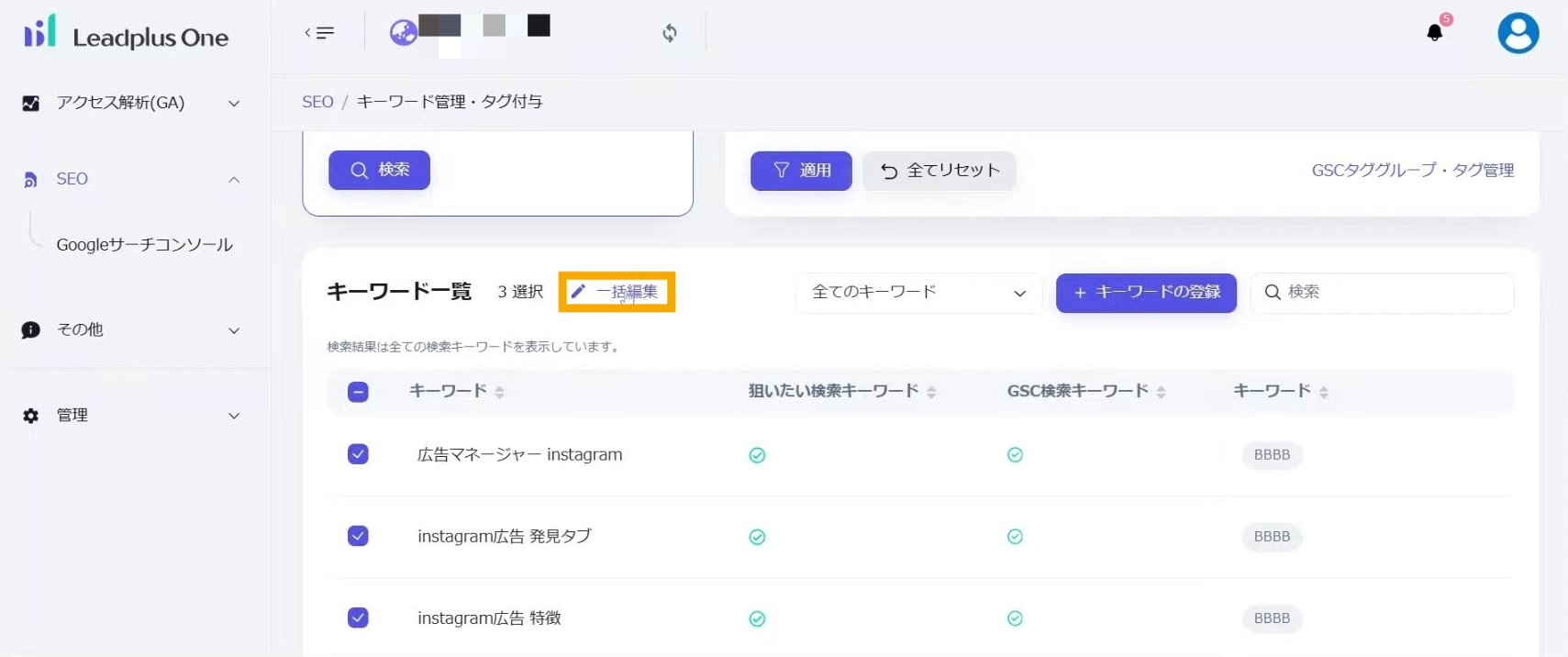Open the 全てのキーワード dropdown
The height and width of the screenshot is (657, 1568).
(917, 293)
